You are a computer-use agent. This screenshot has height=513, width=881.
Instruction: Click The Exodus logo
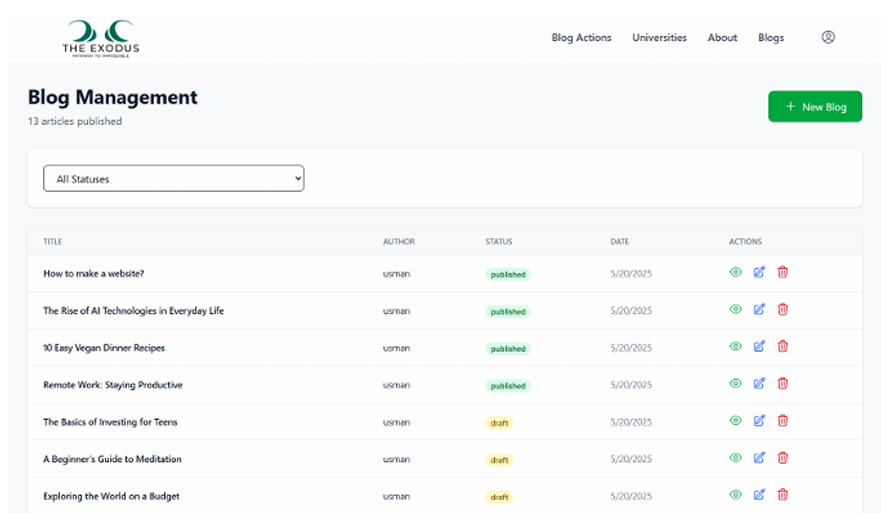(100, 38)
